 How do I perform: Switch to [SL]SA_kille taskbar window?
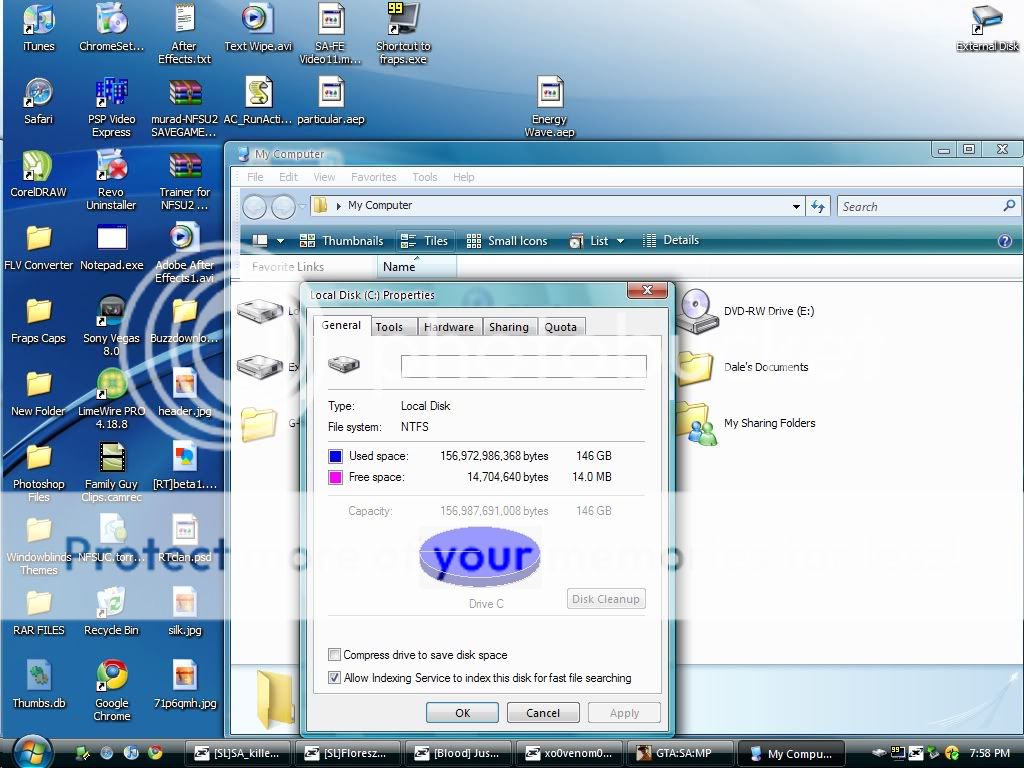[238, 753]
